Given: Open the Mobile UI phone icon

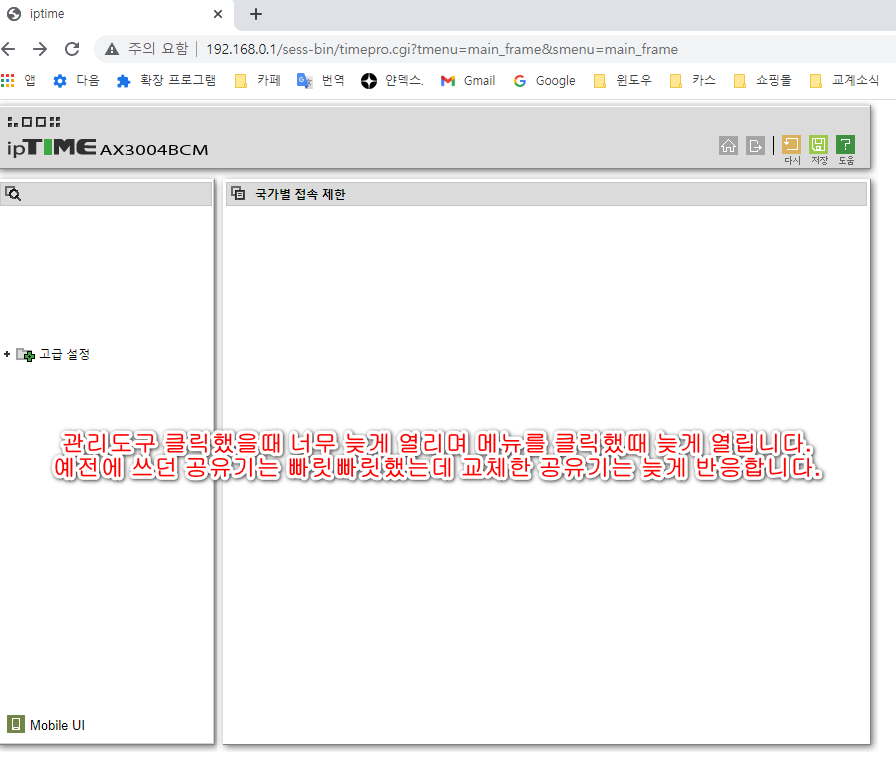Looking at the screenshot, I should coord(15,724).
